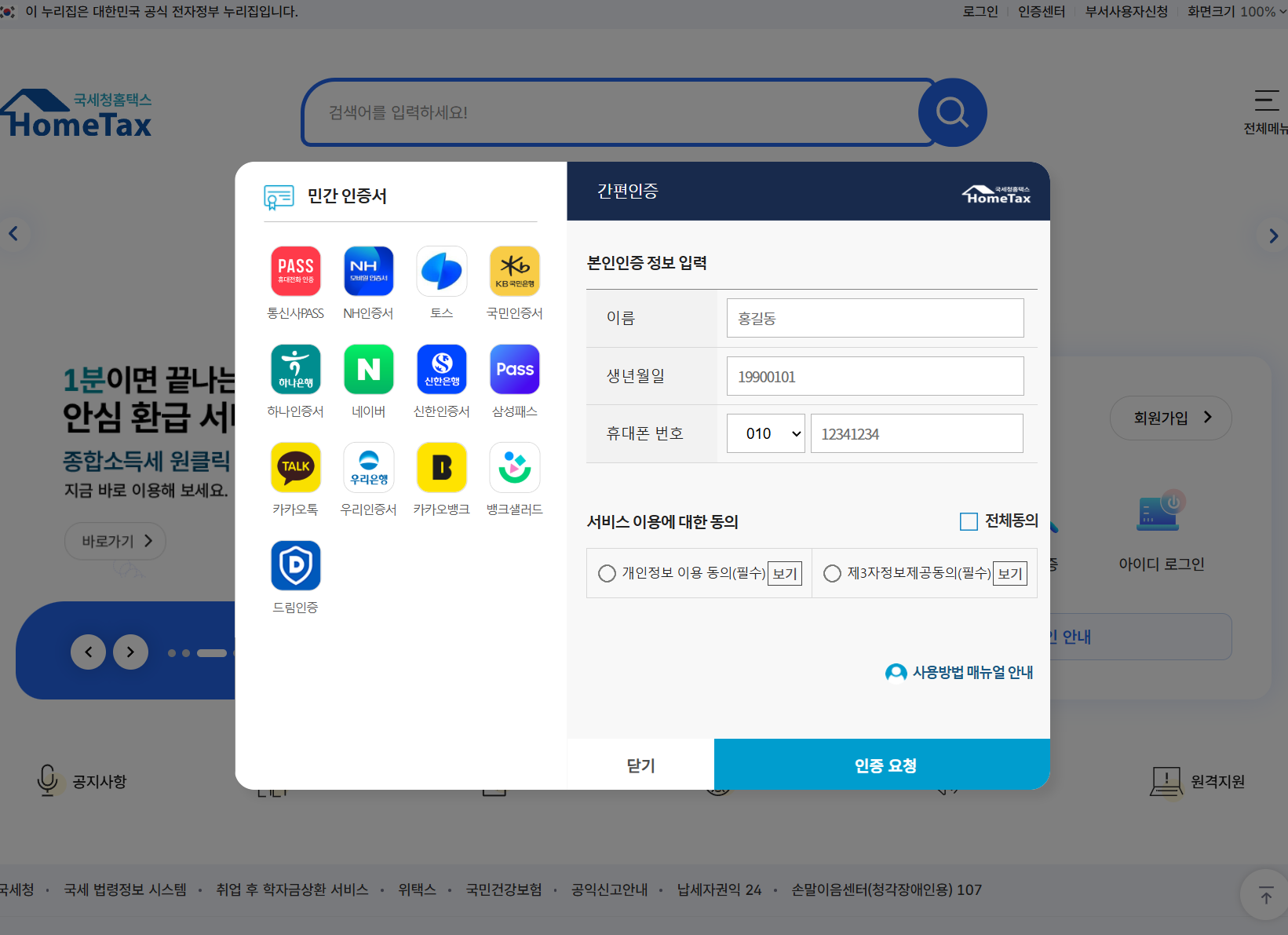
Task: Go to next banner with right arrow
Action: 1273,236
